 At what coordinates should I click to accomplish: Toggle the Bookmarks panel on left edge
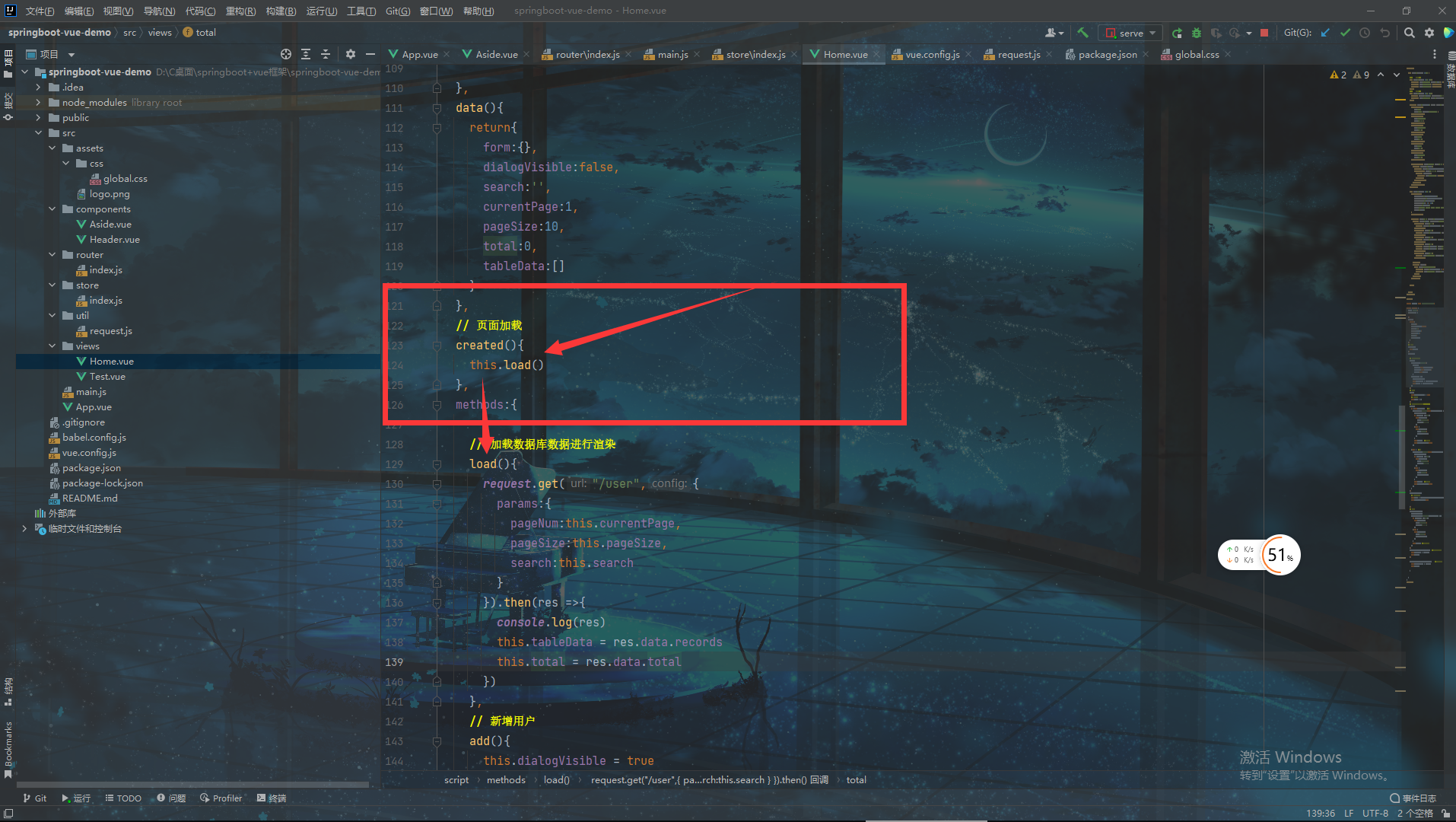click(8, 738)
